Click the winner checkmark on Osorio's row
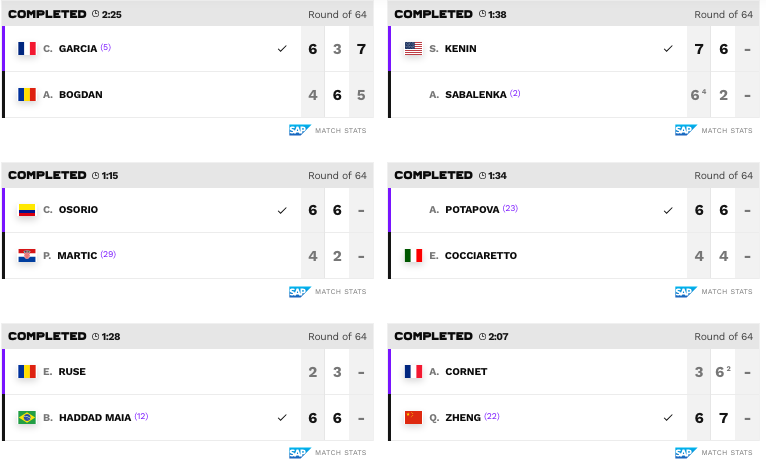Screen dimensions: 766x463 (282, 210)
